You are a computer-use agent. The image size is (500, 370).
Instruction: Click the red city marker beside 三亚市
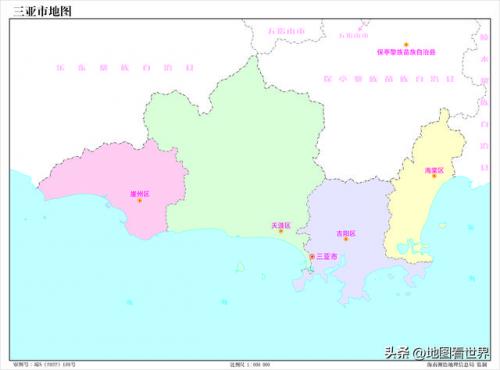coord(312,256)
